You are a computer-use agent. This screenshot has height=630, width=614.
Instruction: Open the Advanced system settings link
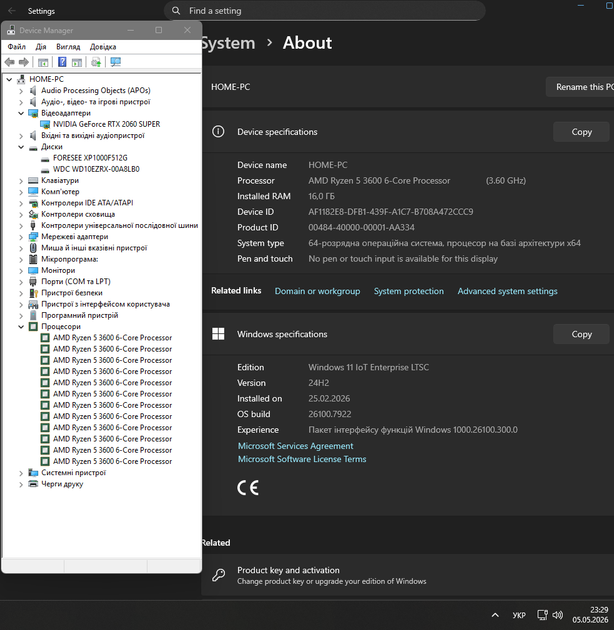[x=507, y=291]
